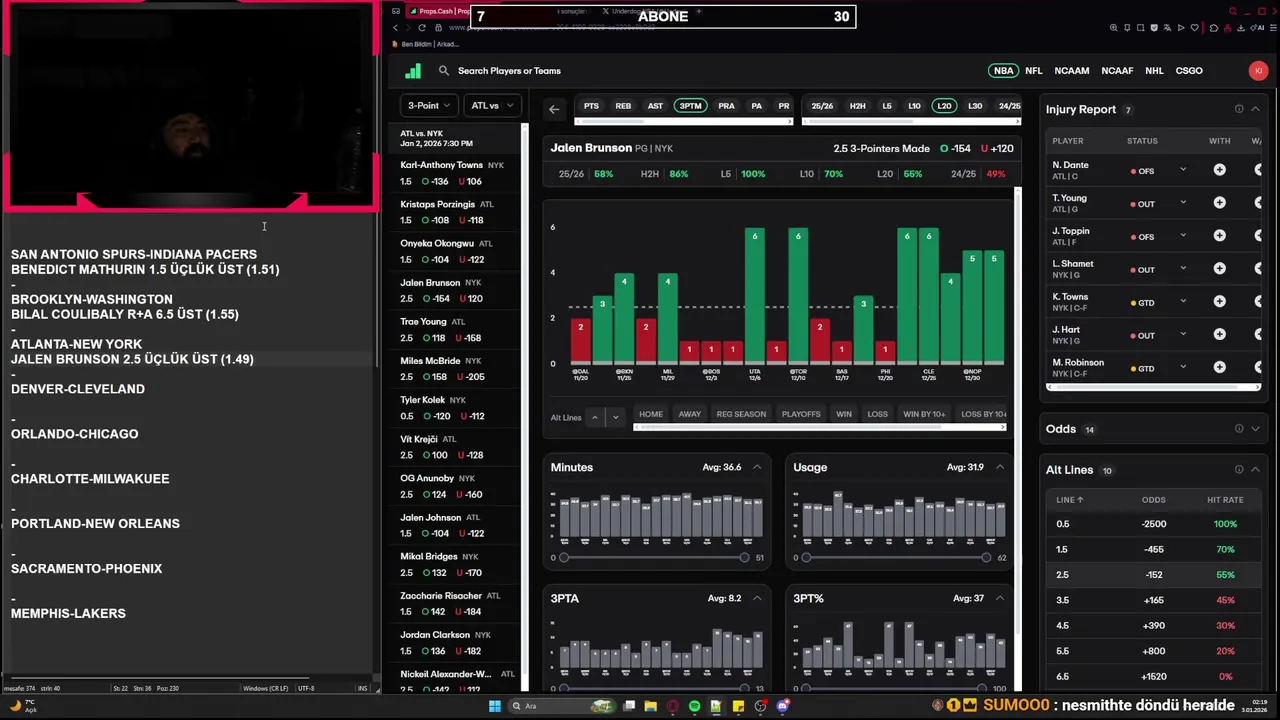This screenshot has height=720, width=1280.
Task: Click the Alt Lines panel info icon
Action: [1239, 470]
